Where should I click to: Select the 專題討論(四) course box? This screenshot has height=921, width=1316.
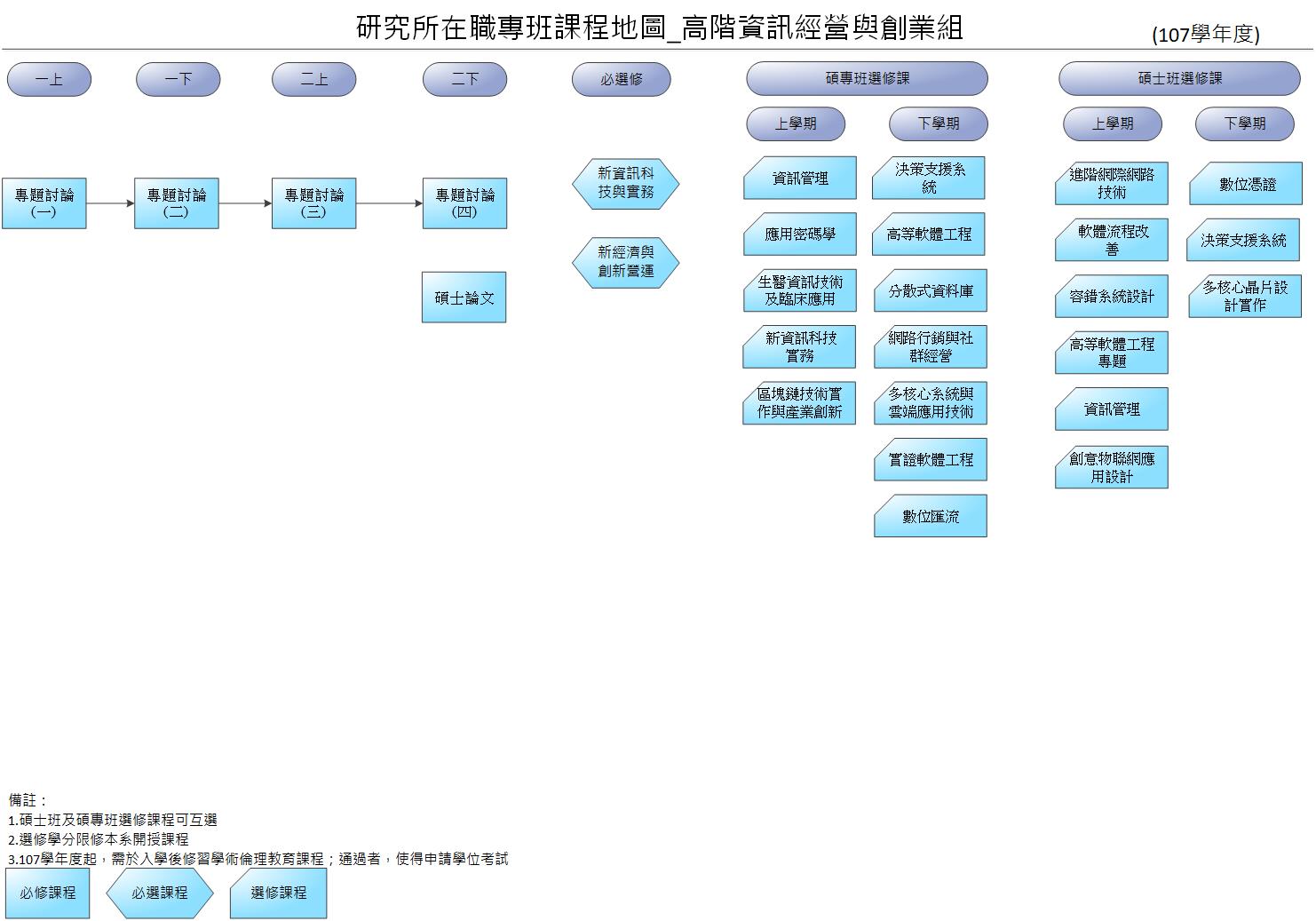pos(464,203)
